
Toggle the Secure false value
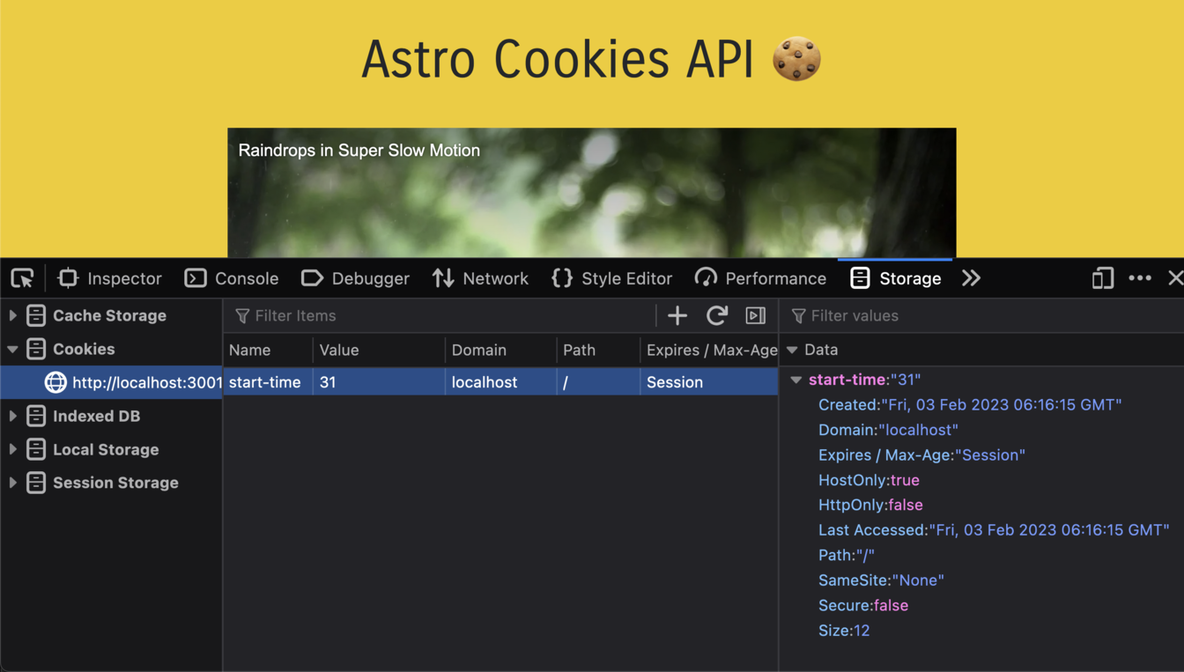890,605
